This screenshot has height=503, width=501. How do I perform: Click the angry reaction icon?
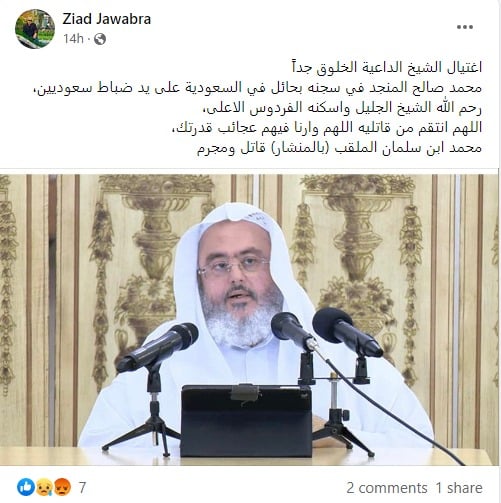pos(62,487)
